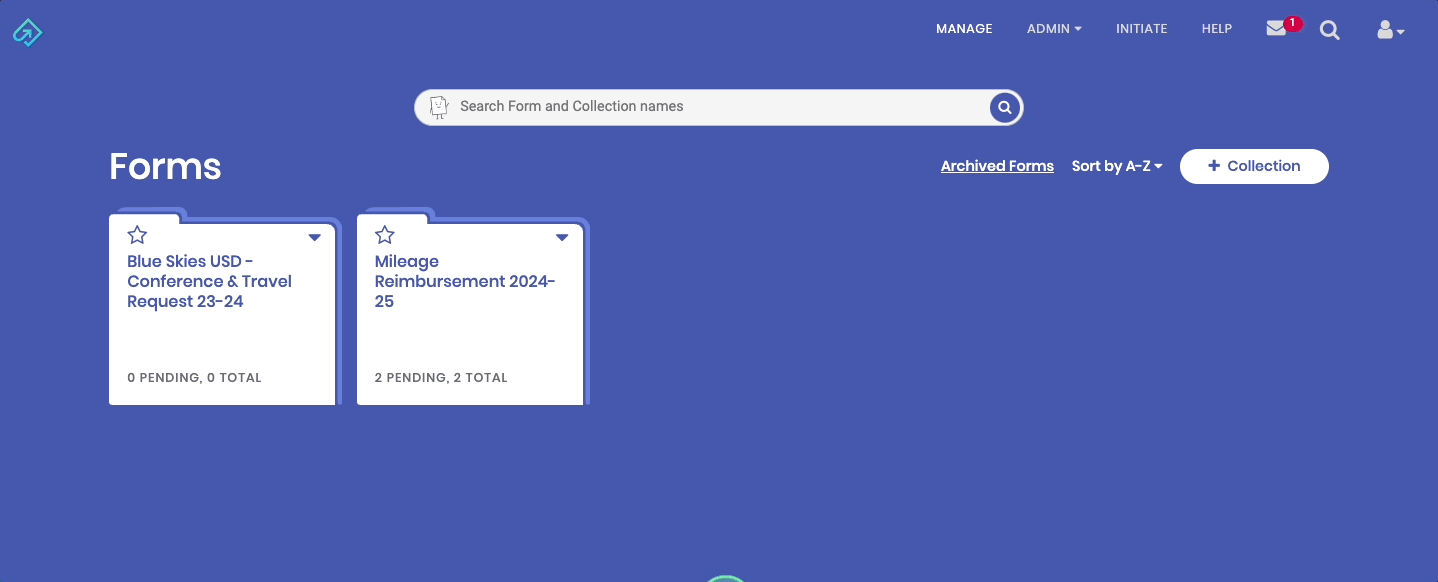Favorite the Mileage Reimbursement 2024-25 form
This screenshot has width=1438, height=582.
[x=384, y=234]
